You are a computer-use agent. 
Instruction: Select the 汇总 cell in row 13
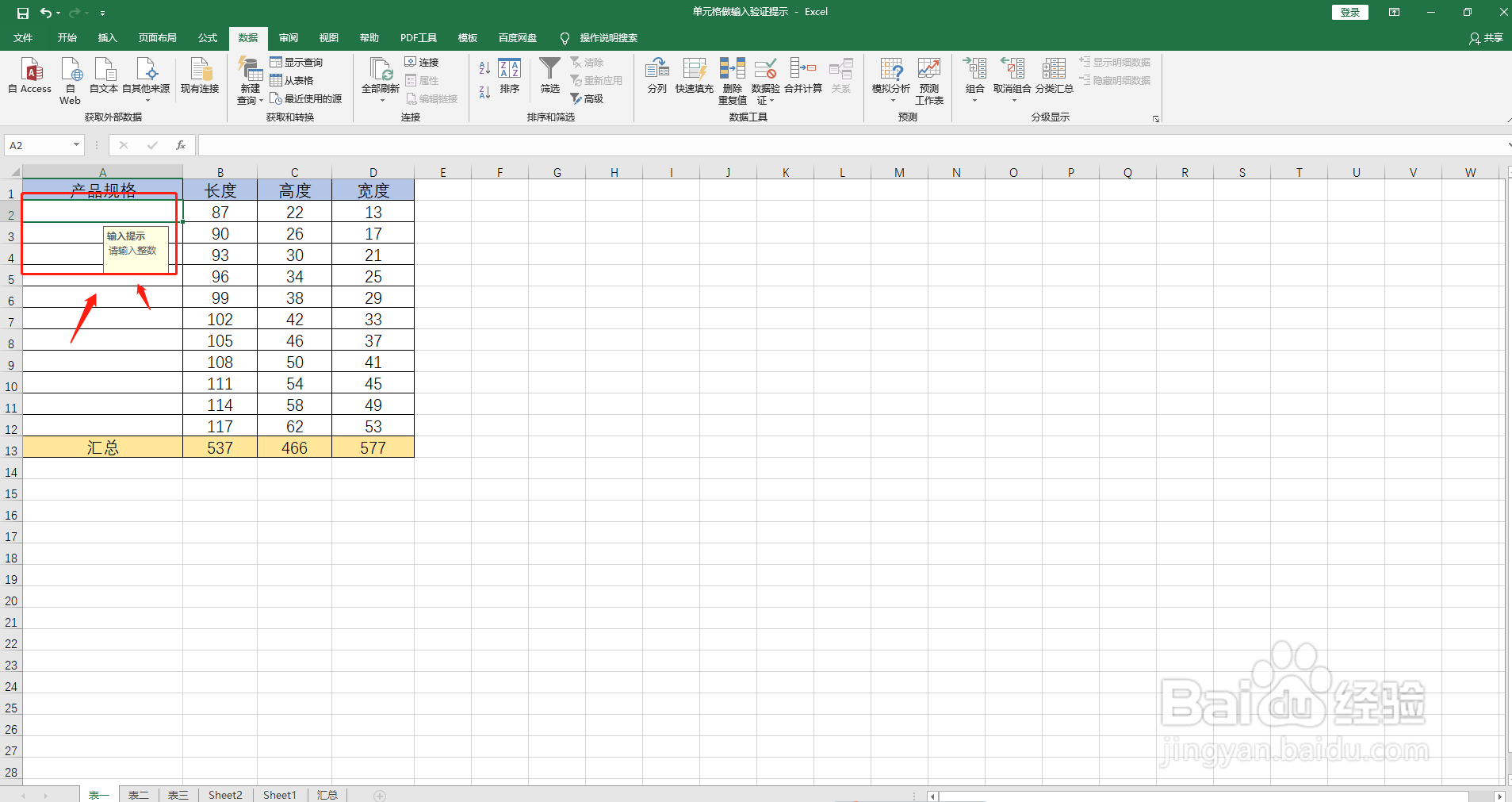[102, 447]
